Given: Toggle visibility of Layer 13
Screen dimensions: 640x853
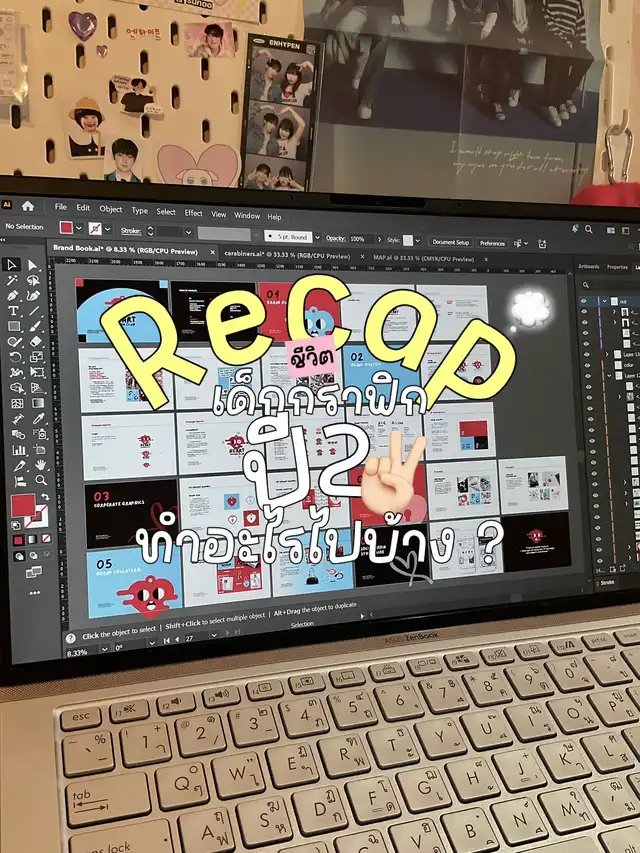Looking at the screenshot, I should tap(587, 354).
